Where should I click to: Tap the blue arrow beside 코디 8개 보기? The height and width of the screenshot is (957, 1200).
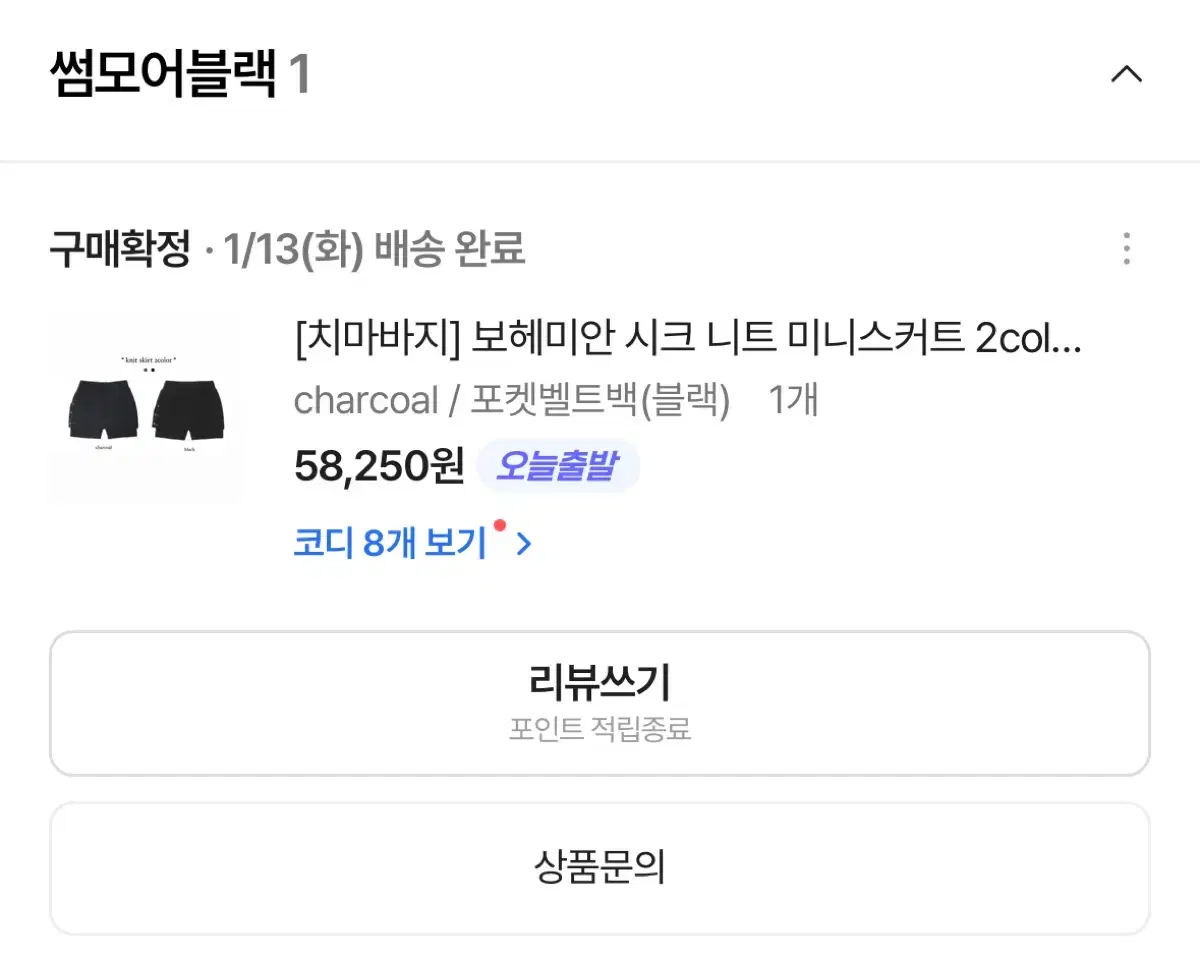[x=523, y=545]
